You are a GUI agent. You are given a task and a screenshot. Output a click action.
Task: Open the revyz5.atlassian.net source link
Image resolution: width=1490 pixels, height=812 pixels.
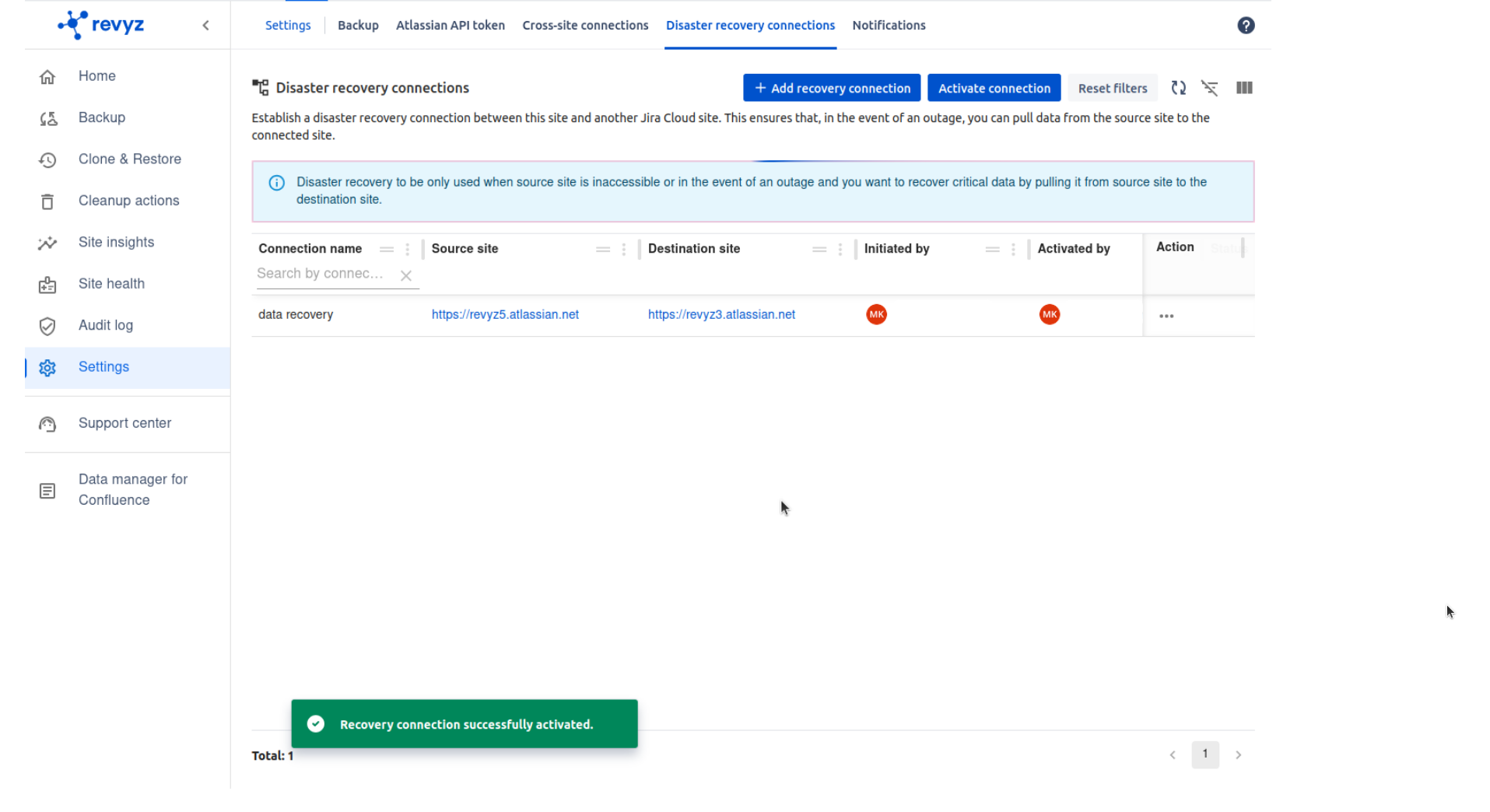point(505,314)
